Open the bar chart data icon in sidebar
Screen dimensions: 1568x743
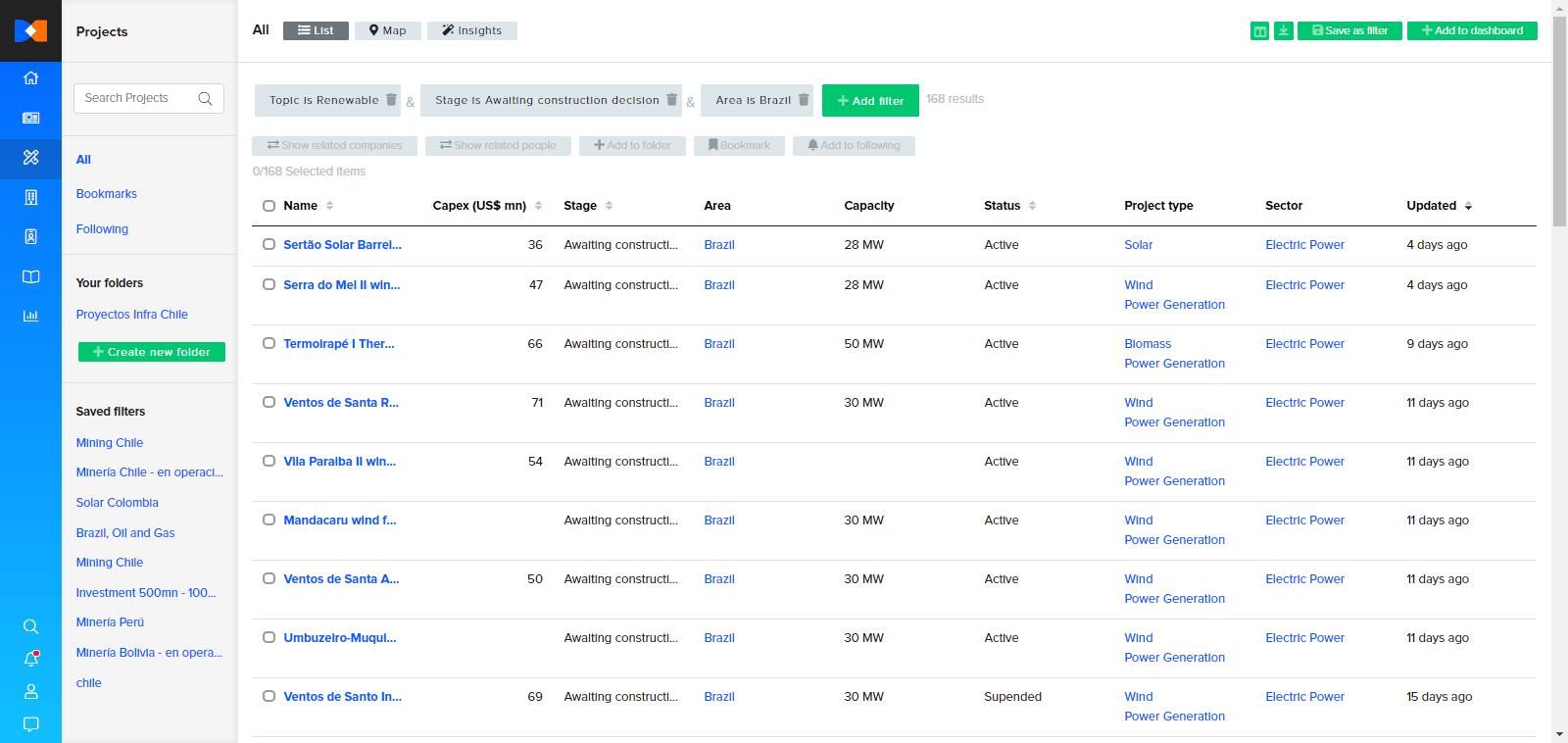coord(30,316)
